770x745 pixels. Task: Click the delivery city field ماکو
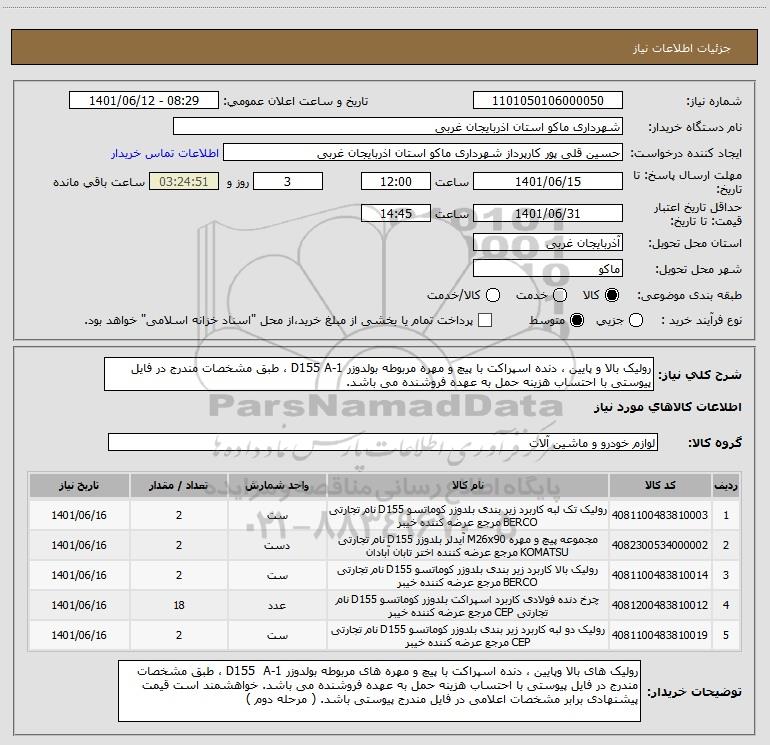coord(548,269)
